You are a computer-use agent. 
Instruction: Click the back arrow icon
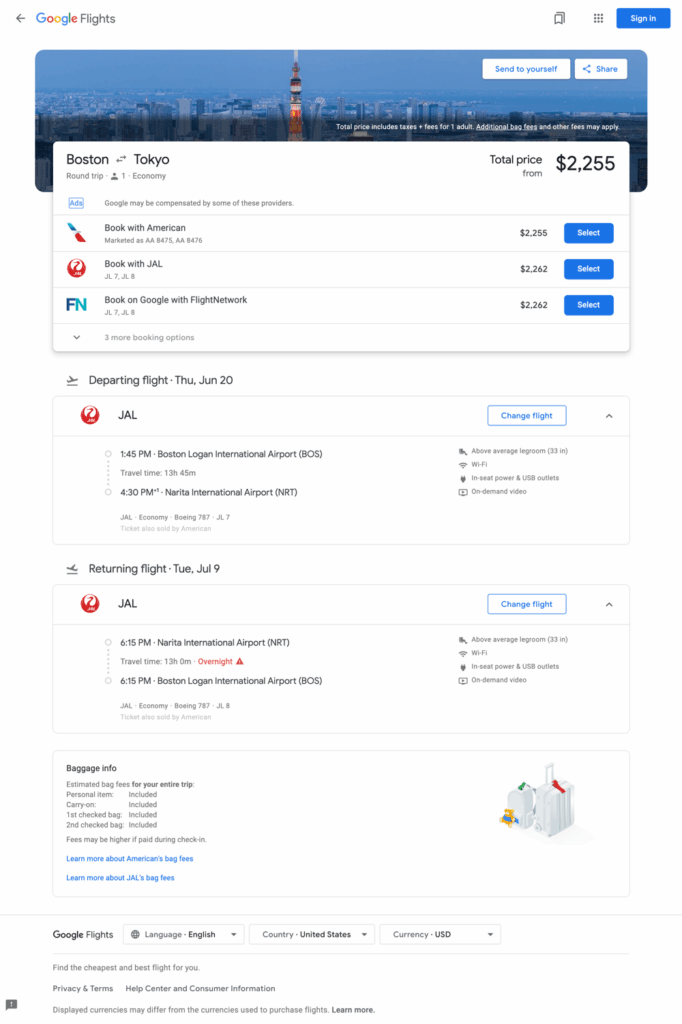pyautogui.click(x=20, y=18)
